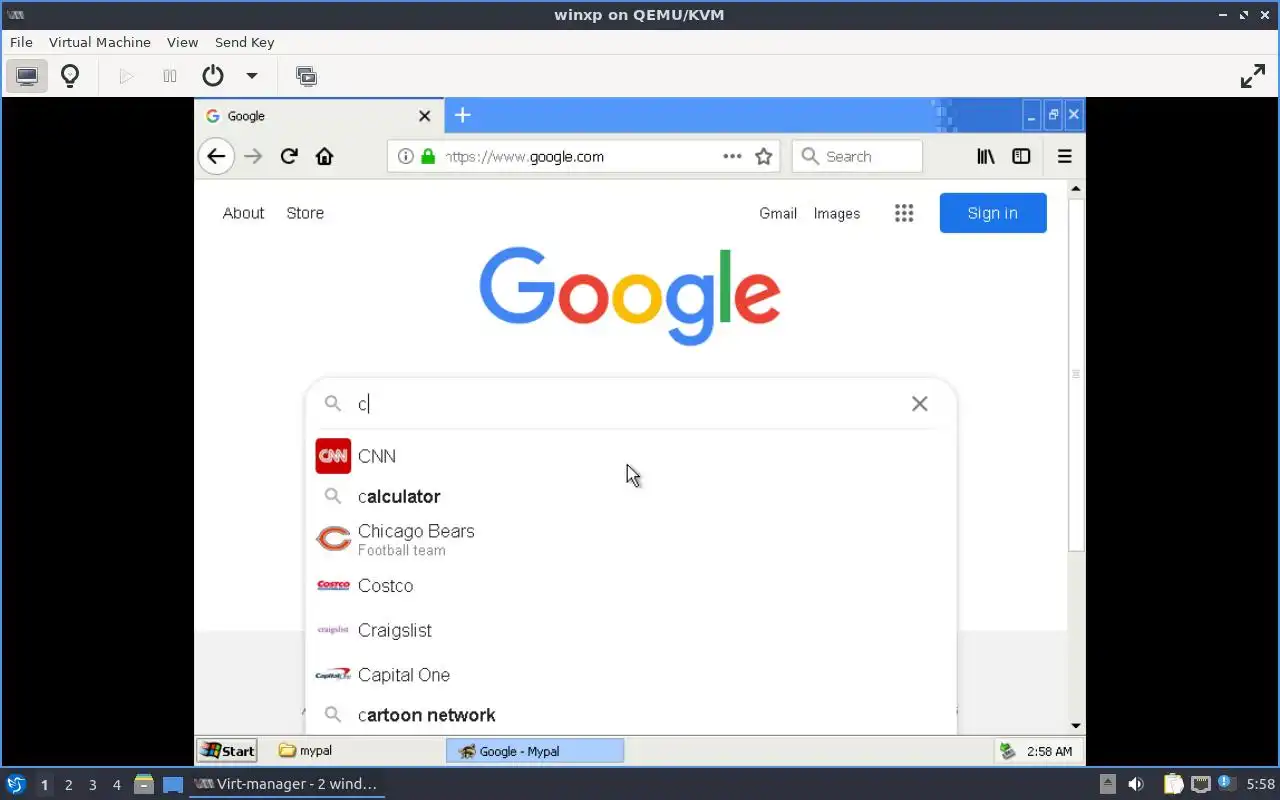Open the Google apps grid
Viewport: 1280px width, 800px height.
(904, 213)
